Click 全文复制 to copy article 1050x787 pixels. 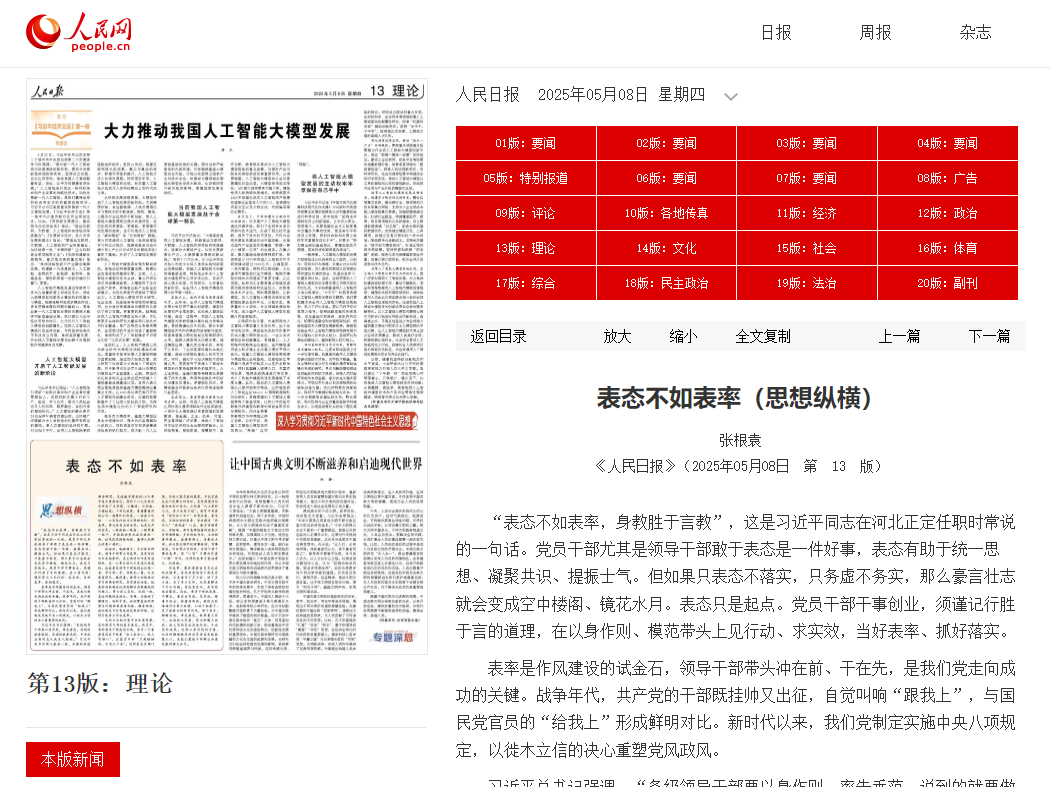coord(763,336)
